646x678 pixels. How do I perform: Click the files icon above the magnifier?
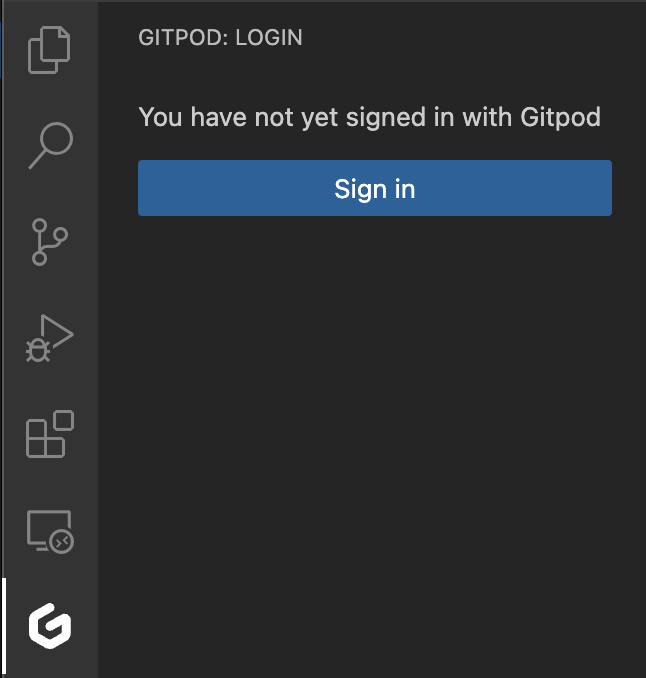coord(49,50)
